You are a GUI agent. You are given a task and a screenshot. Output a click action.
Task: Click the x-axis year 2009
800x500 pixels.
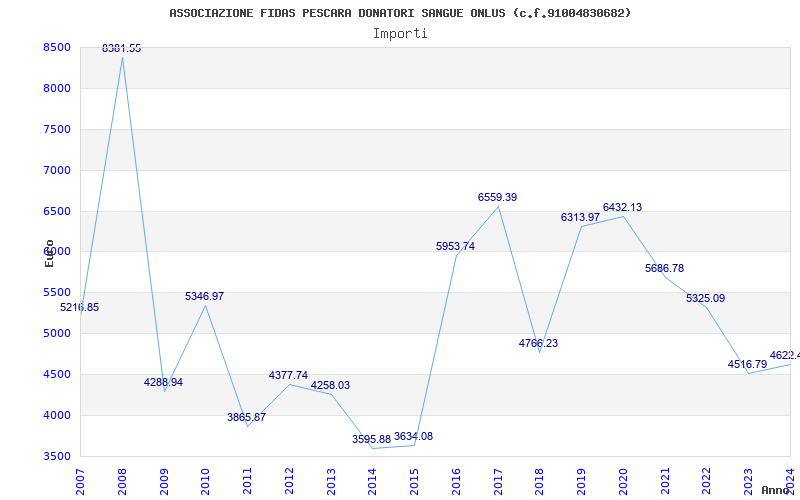[164, 482]
